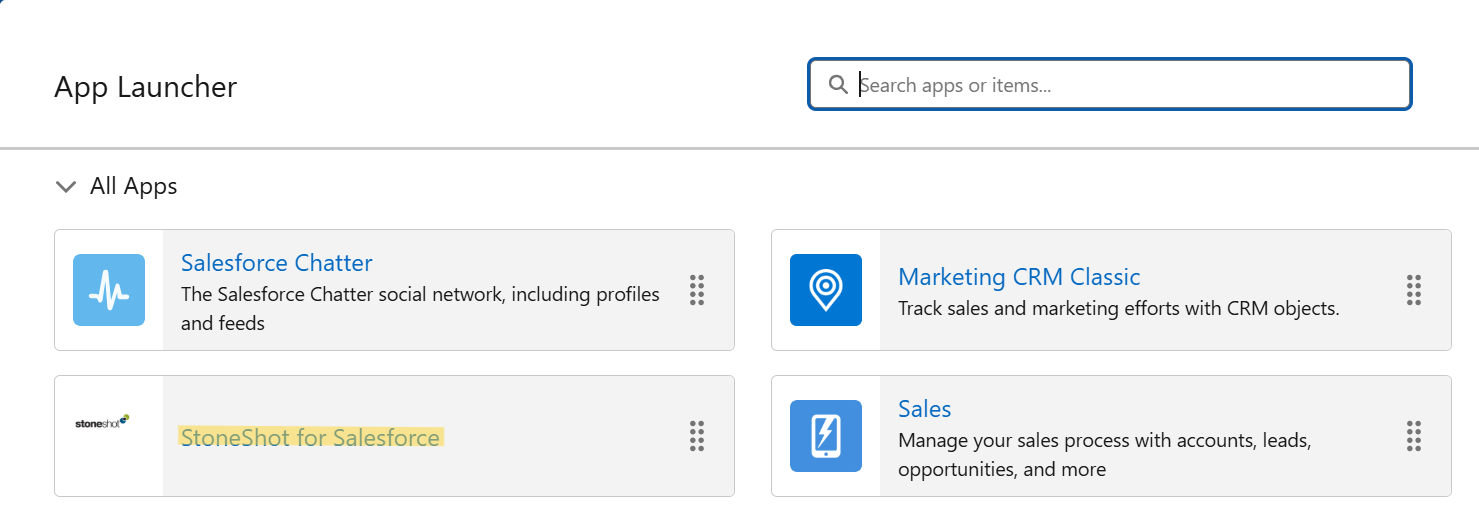Click the magnifier icon in search box
Image resolution: width=1479 pixels, height=515 pixels.
point(839,85)
